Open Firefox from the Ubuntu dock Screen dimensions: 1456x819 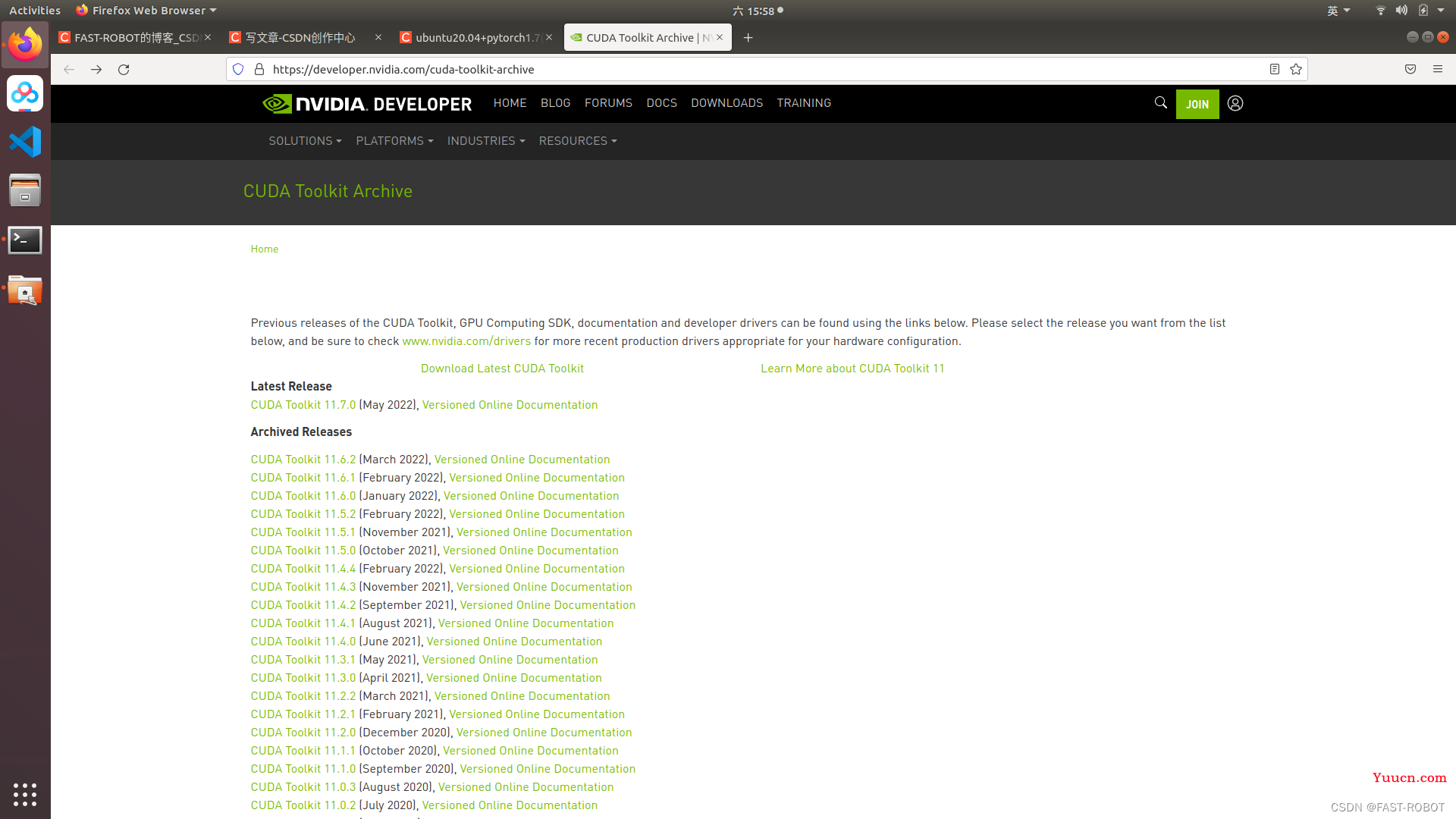coord(25,45)
